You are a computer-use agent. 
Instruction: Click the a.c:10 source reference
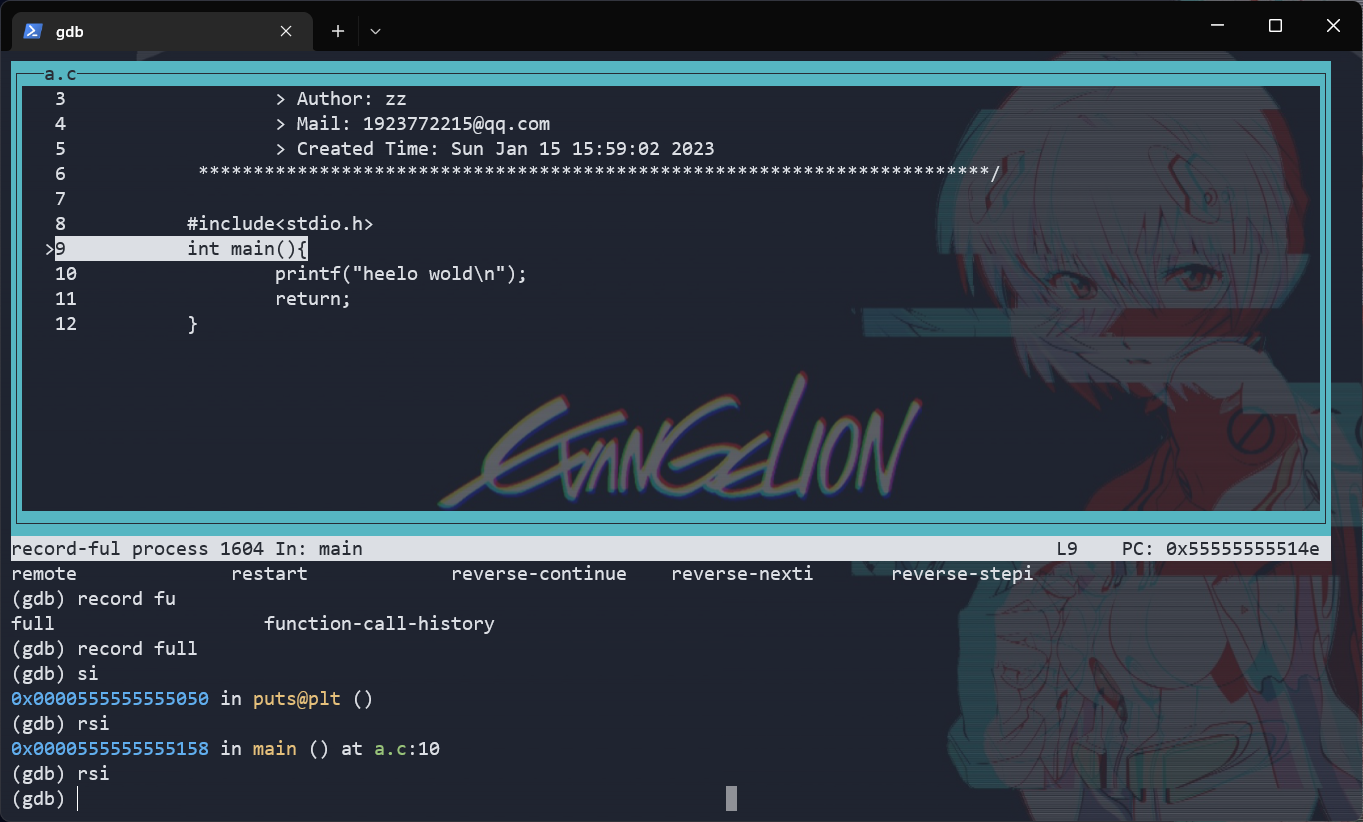(x=404, y=748)
